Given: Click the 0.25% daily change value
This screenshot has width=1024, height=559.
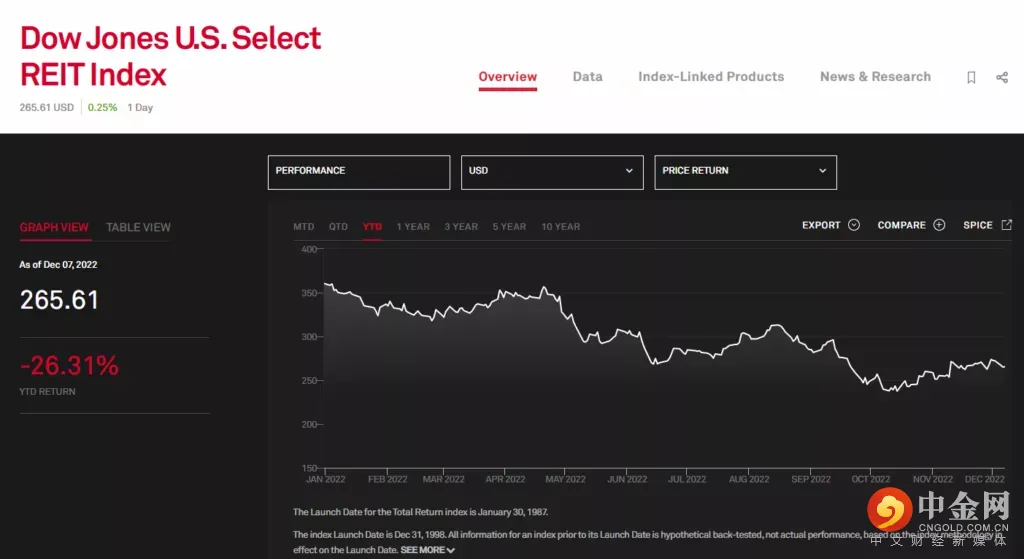Looking at the screenshot, I should (x=103, y=107).
